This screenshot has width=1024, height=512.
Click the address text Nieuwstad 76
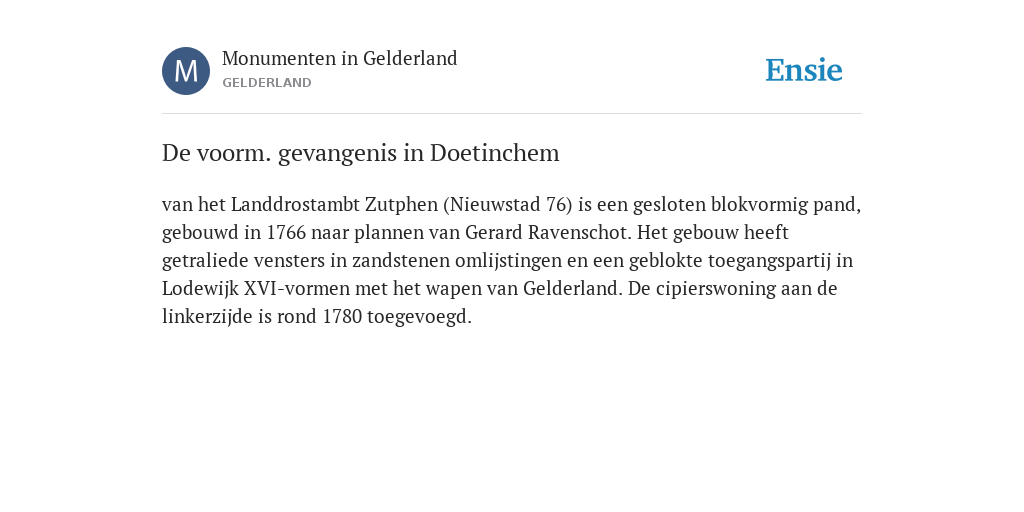point(507,204)
